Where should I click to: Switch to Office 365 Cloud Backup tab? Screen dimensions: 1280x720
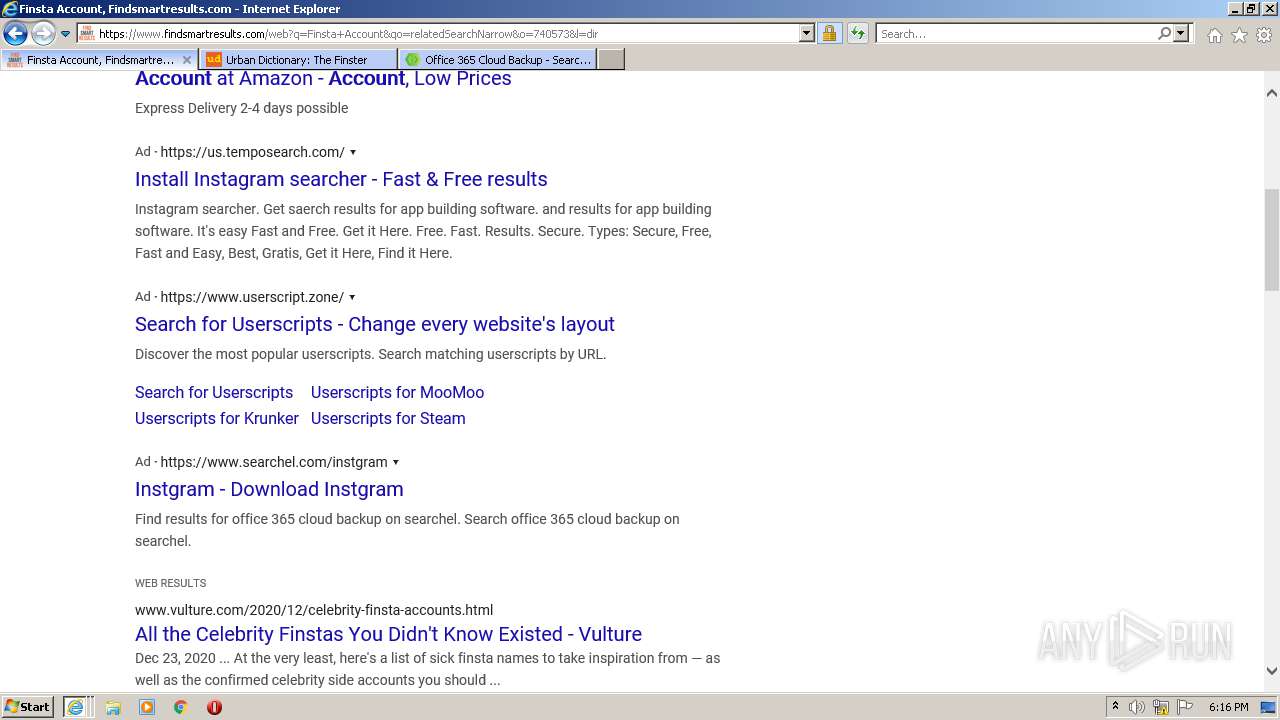(x=497, y=60)
